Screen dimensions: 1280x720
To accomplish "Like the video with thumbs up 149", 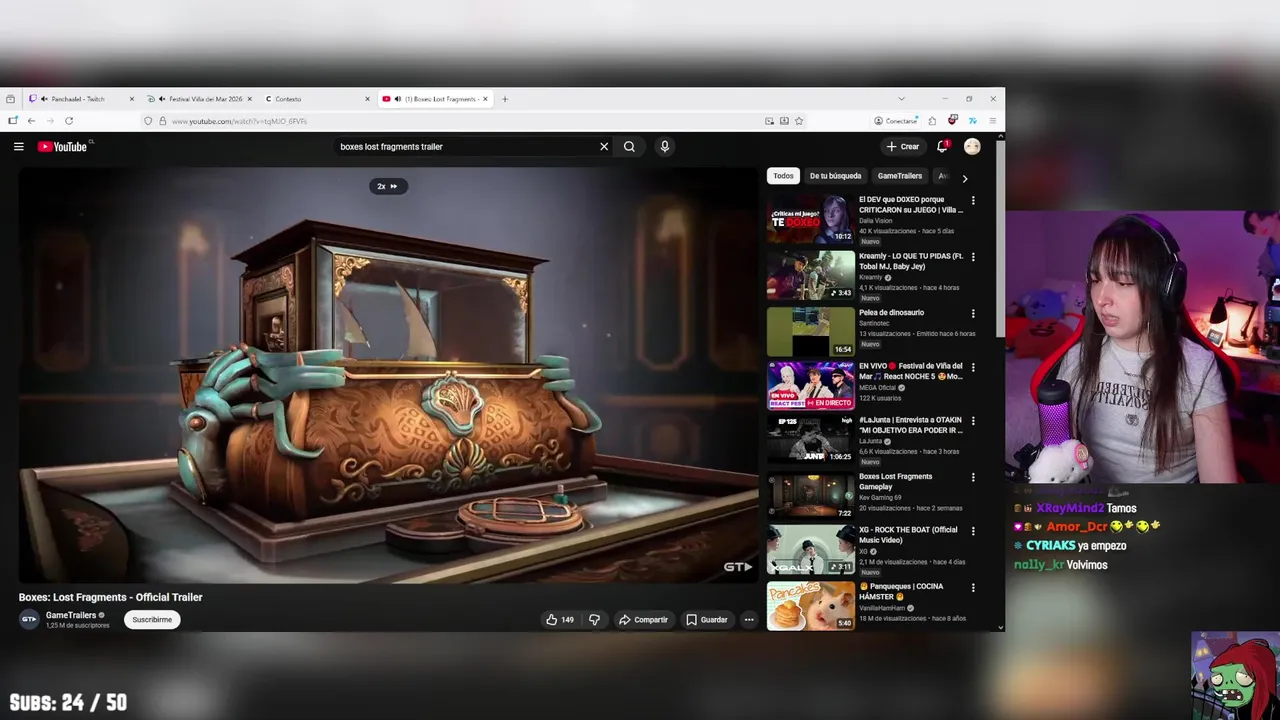I will click(559, 619).
